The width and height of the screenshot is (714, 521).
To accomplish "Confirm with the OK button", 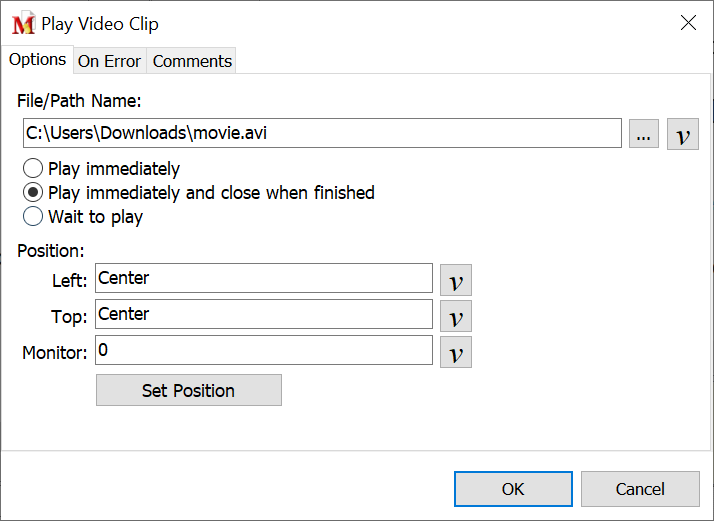I will (x=513, y=489).
